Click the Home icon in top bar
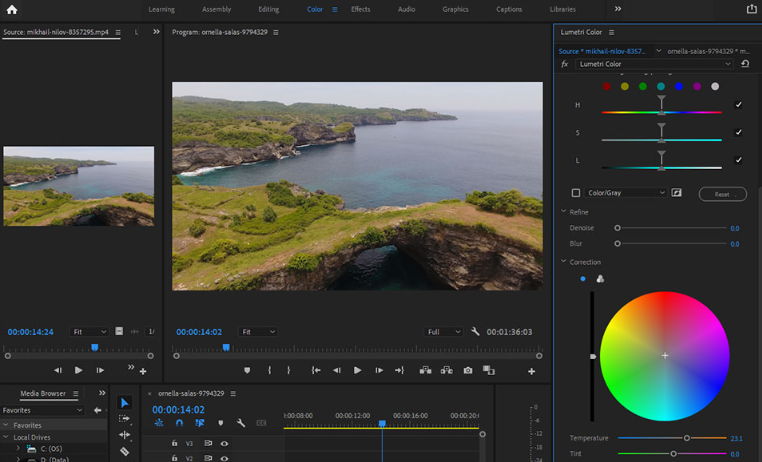 tap(12, 9)
